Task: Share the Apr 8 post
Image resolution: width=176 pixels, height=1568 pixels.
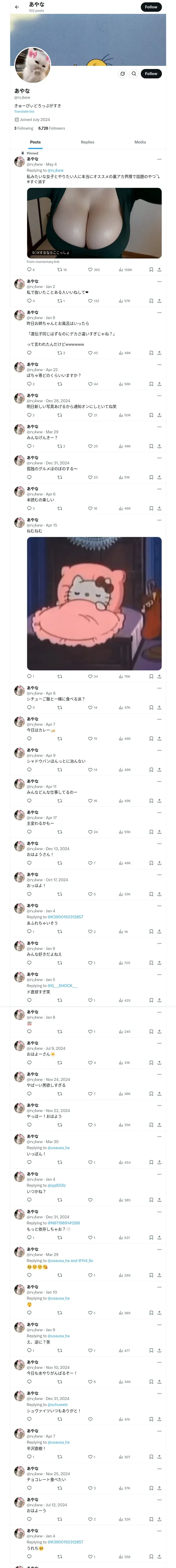Action: pyautogui.click(x=159, y=707)
